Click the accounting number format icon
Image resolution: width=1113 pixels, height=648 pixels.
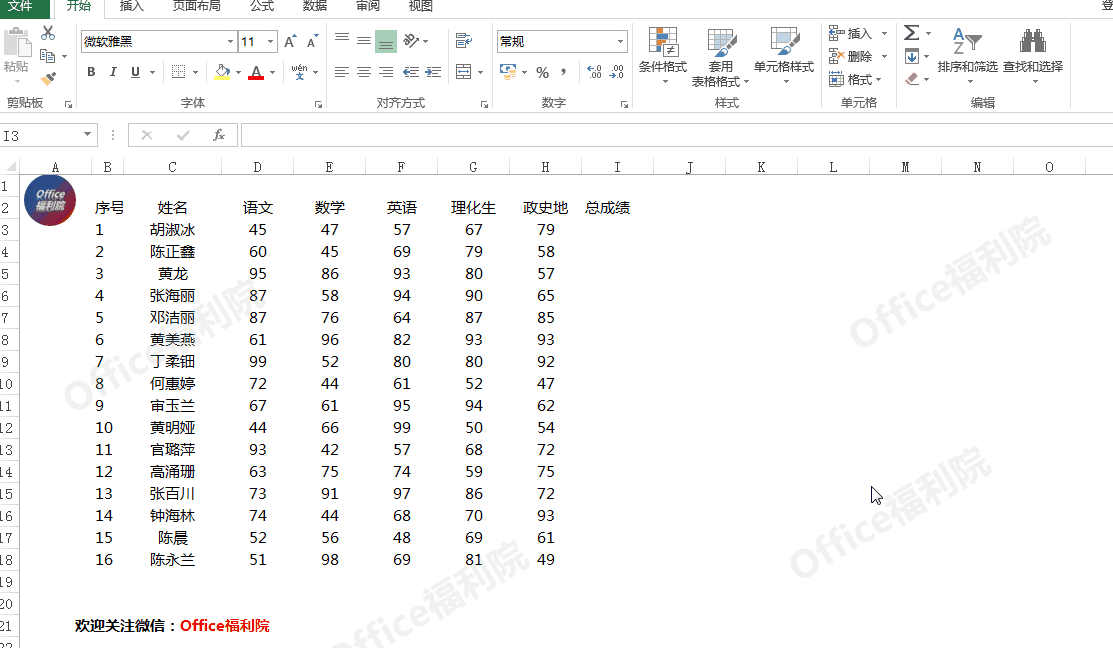coord(508,72)
